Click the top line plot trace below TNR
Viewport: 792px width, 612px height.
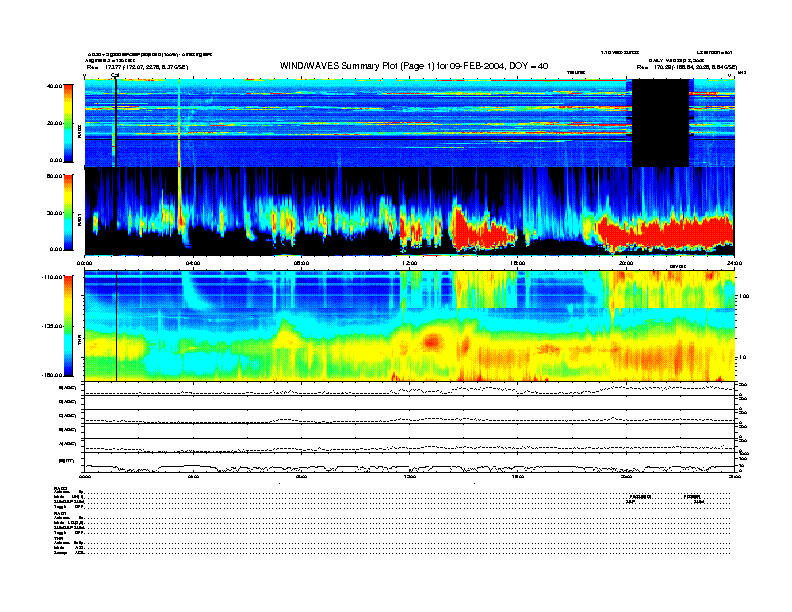coord(409,388)
